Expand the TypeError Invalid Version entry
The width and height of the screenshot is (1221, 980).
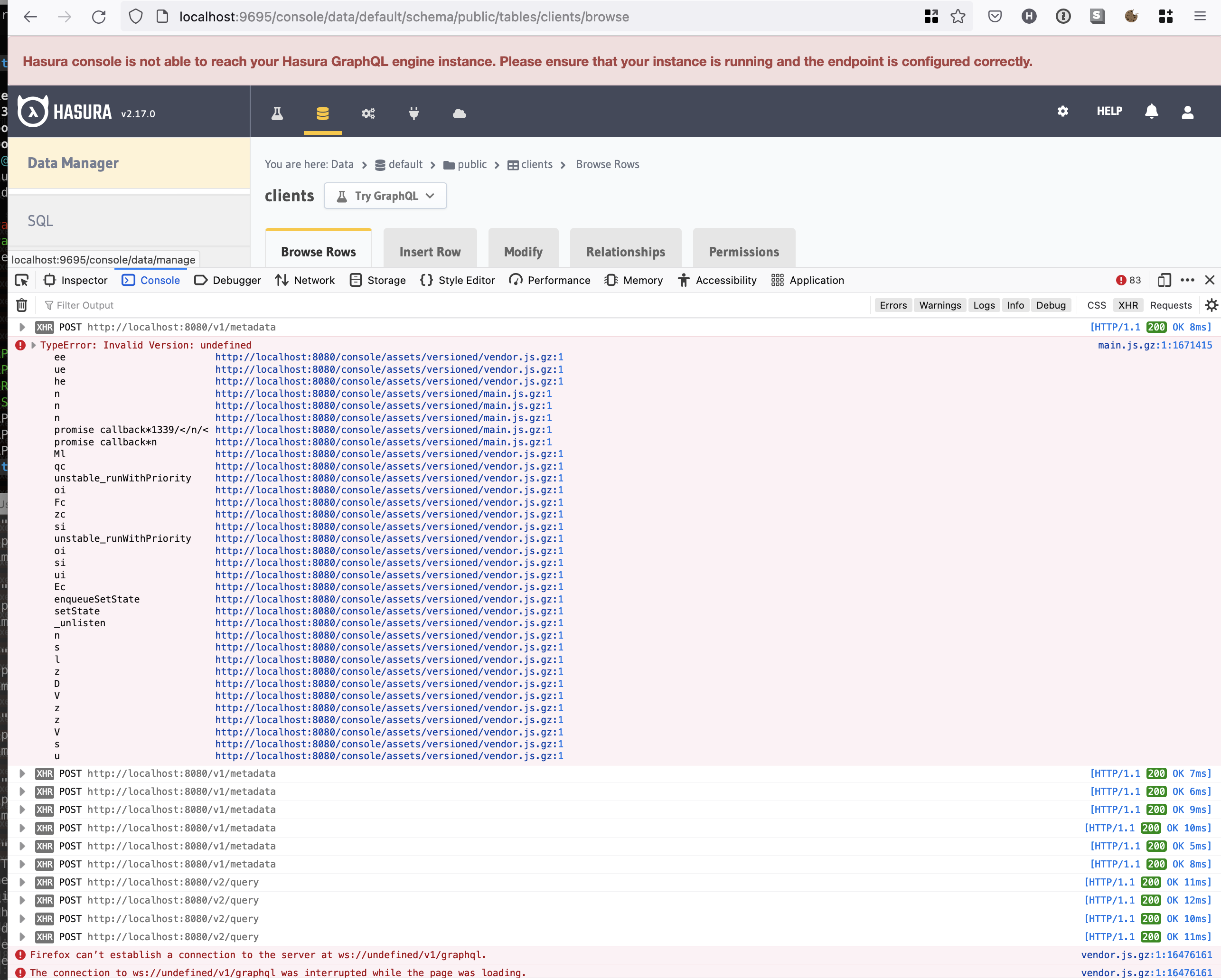point(33,346)
